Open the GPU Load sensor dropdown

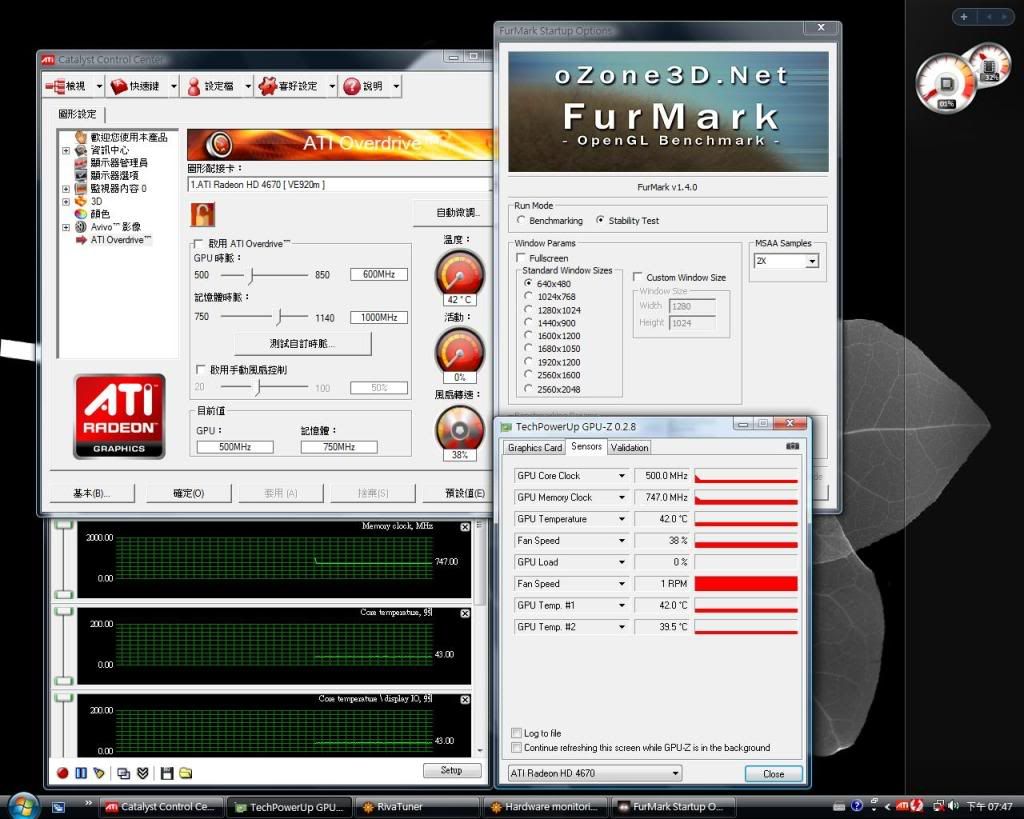(622, 562)
